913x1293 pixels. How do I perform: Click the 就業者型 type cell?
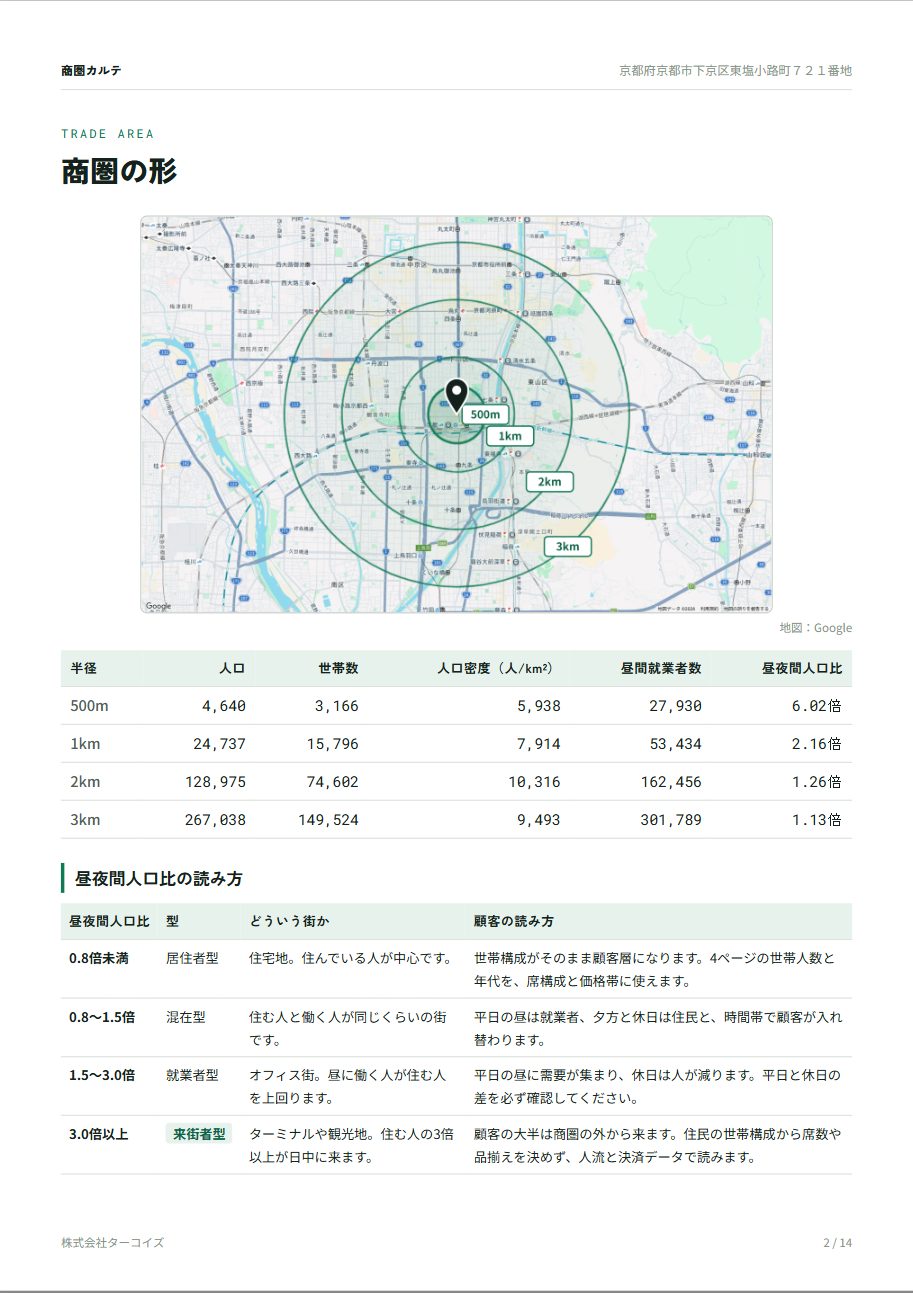coord(192,1076)
